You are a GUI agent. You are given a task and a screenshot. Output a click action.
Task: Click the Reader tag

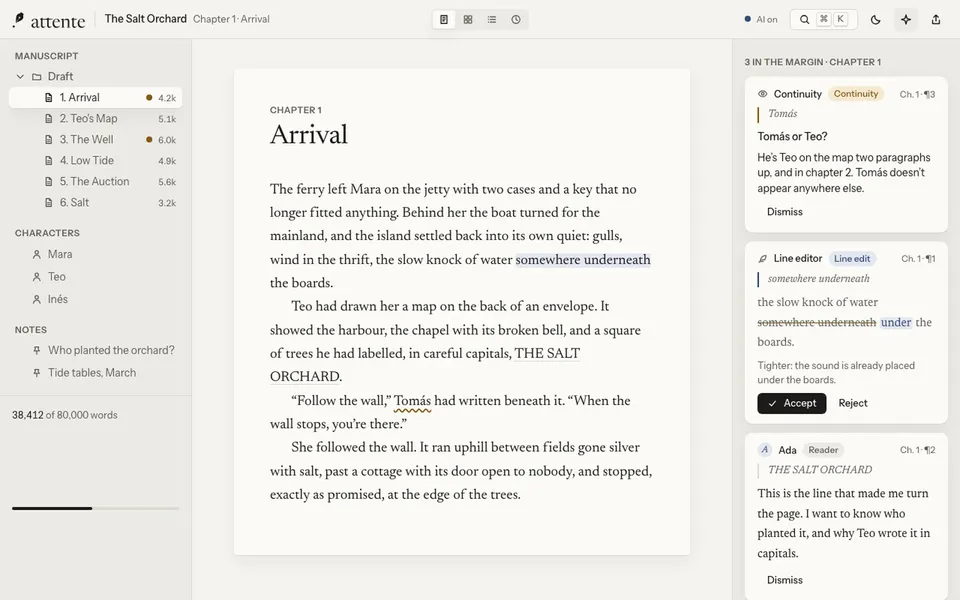click(823, 450)
